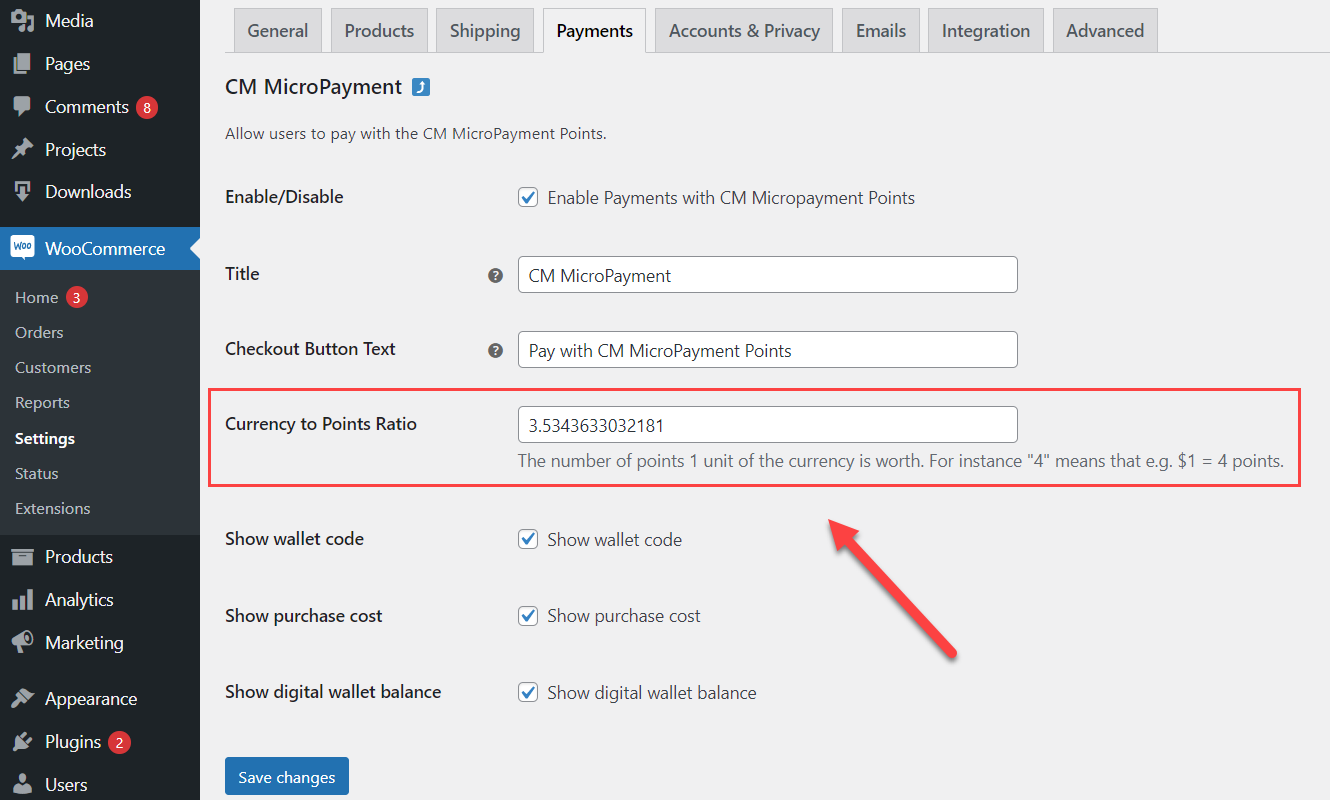Open the Status submenu link

click(37, 473)
